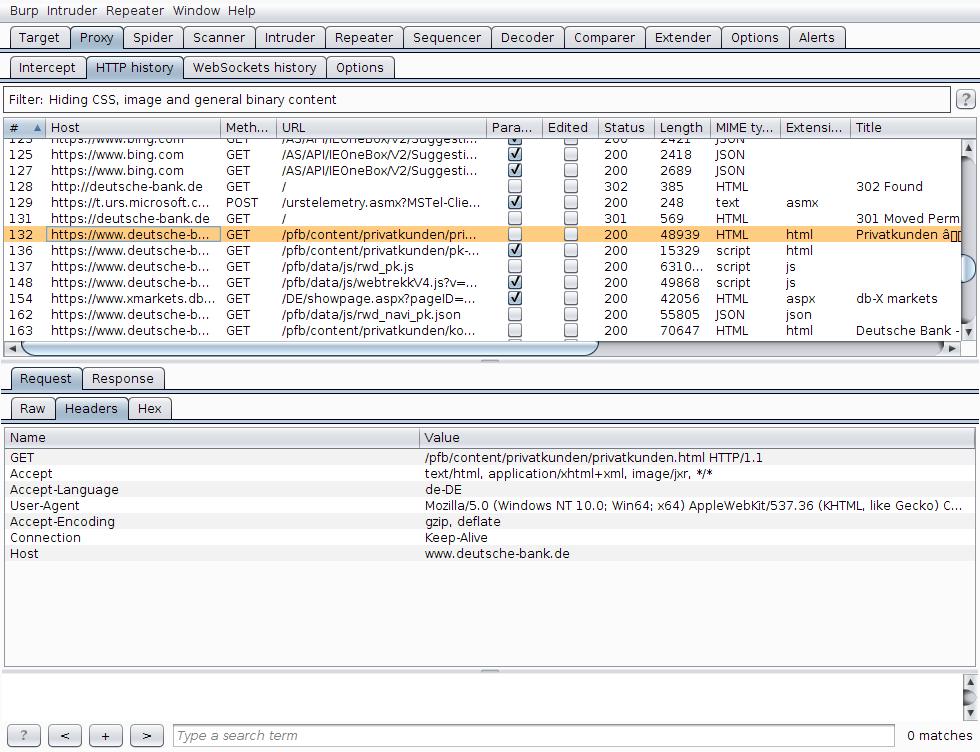Viewport: 980px width, 752px height.
Task: Open the filter bar settings
Action: click(476, 100)
